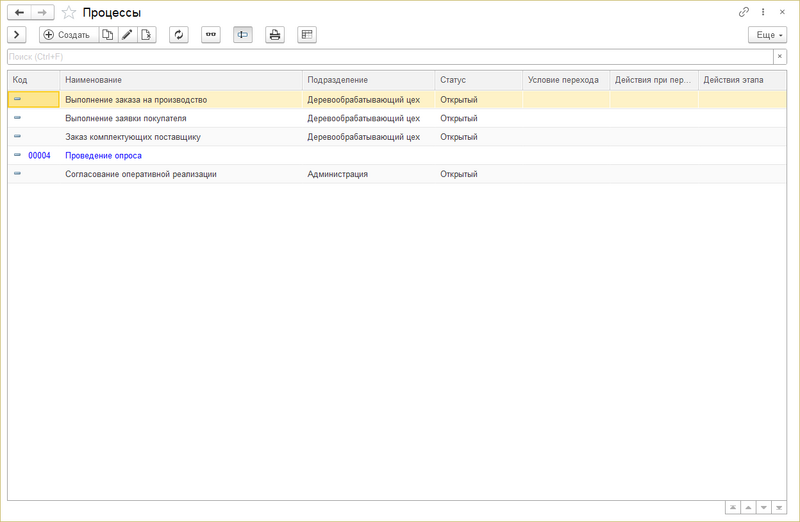Screen dimensions: 800x522
Task: Jump to the last list record
Action: pos(779,507)
